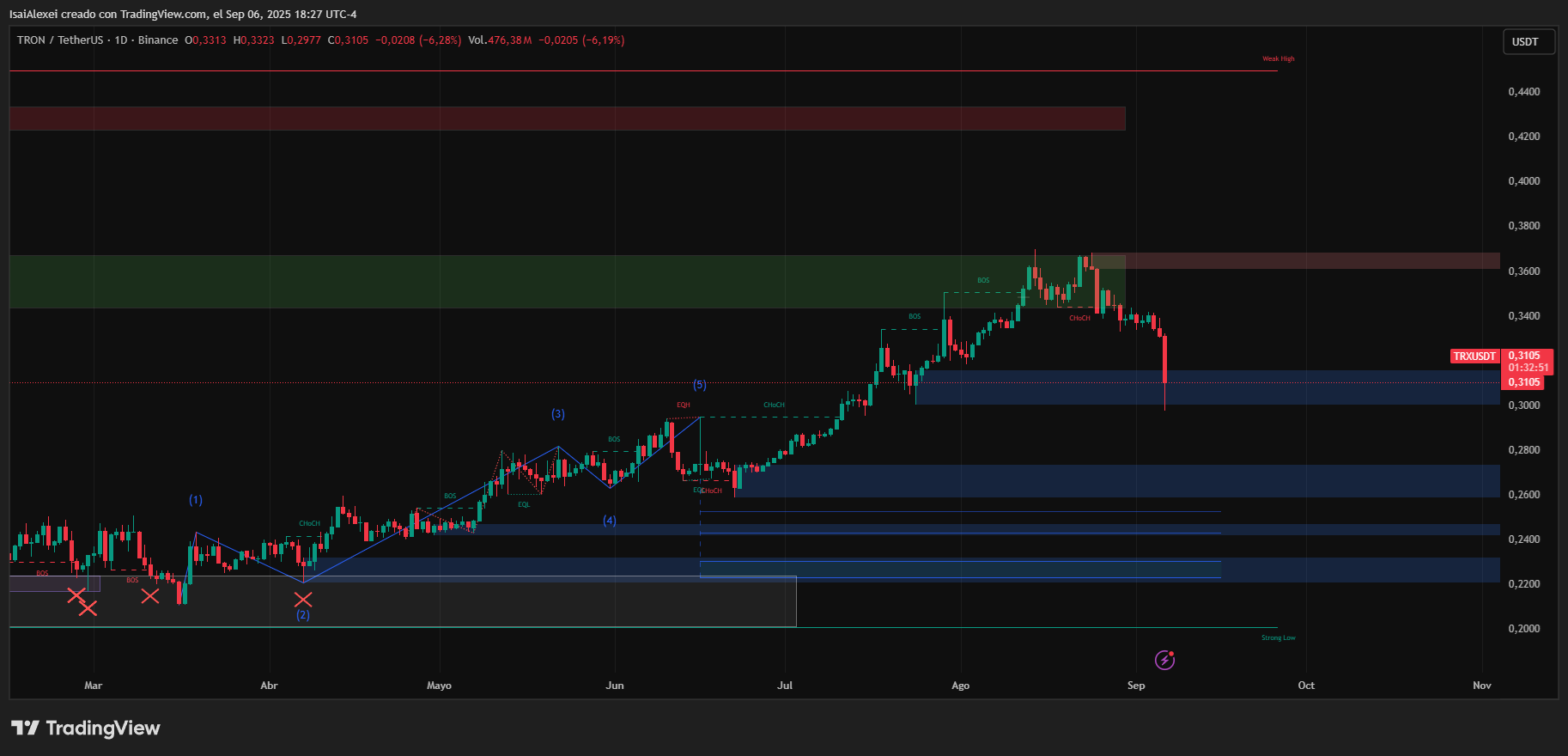Click the 0,2000 price scale label
The height and width of the screenshot is (756, 1568).
click(x=1524, y=629)
